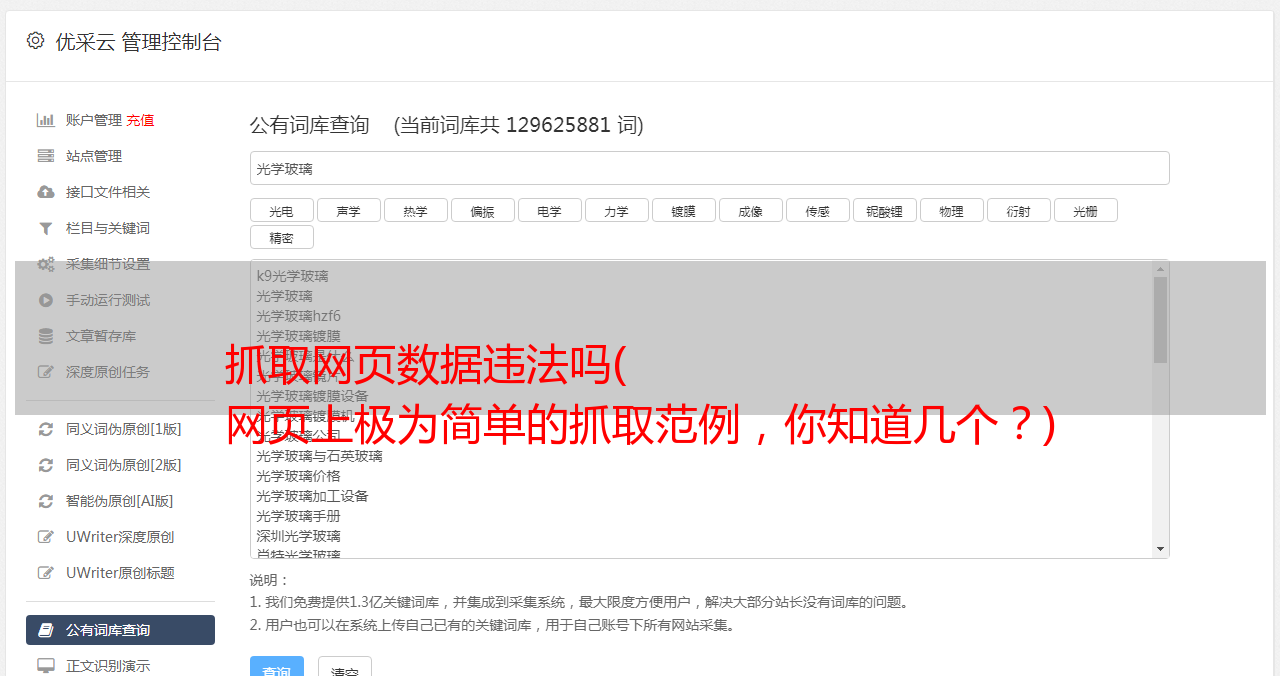Click the server icon for 站点管理
The width and height of the screenshot is (1280, 676).
[x=45, y=156]
